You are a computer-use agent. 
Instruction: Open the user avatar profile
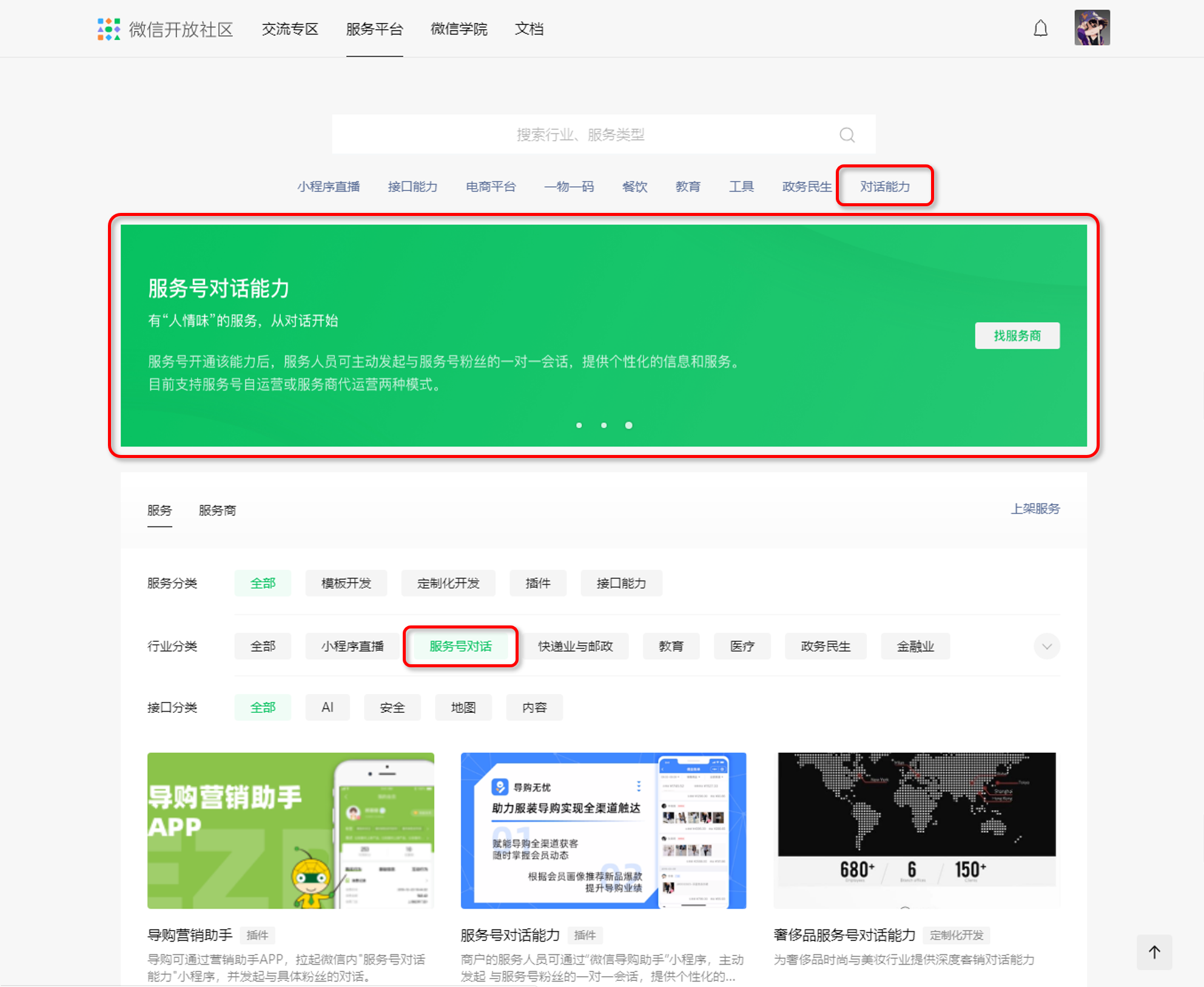click(x=1092, y=28)
